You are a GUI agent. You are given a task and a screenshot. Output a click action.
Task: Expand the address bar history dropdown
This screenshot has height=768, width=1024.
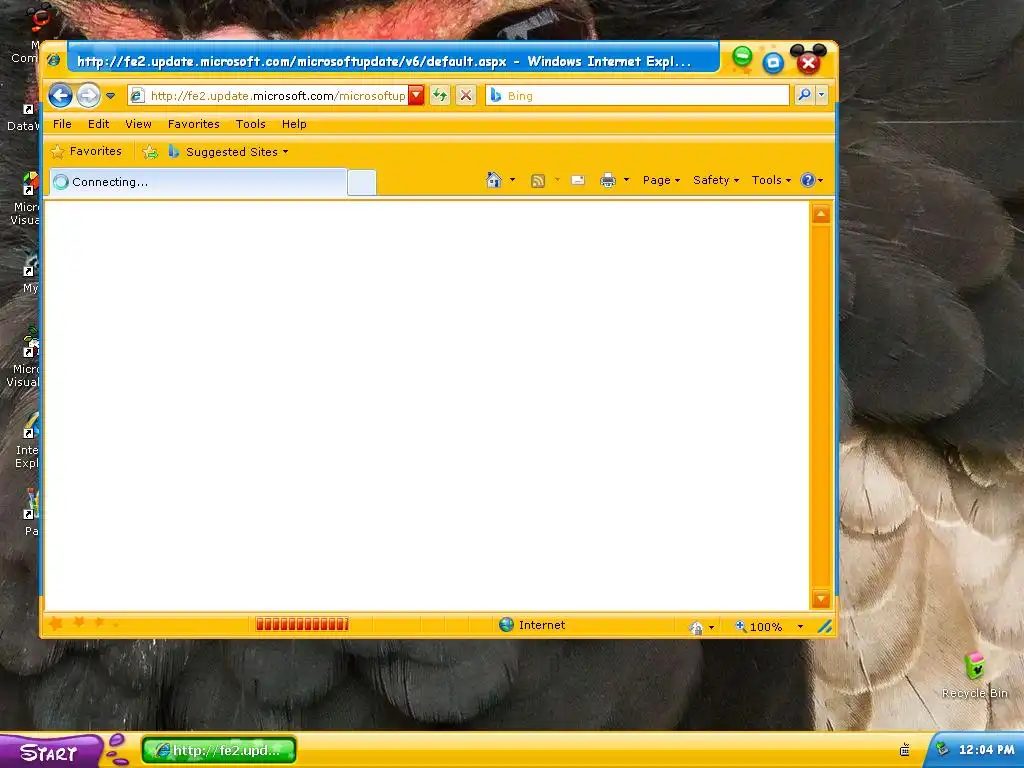[x=417, y=95]
